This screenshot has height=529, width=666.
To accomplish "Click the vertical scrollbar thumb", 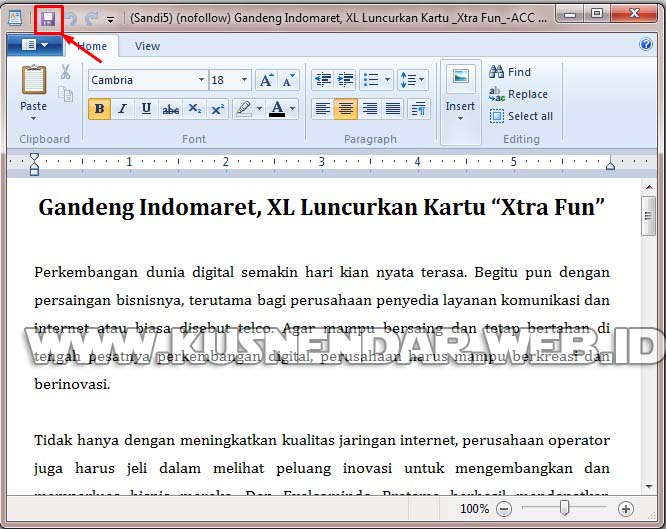I will coord(649,216).
